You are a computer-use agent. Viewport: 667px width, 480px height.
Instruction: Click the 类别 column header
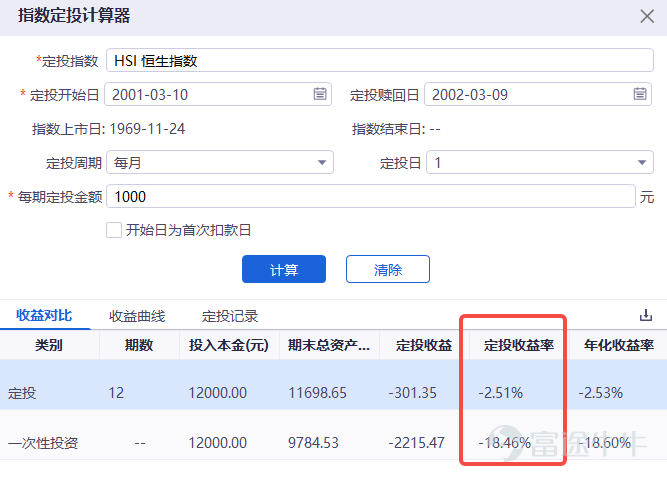pyautogui.click(x=49, y=345)
